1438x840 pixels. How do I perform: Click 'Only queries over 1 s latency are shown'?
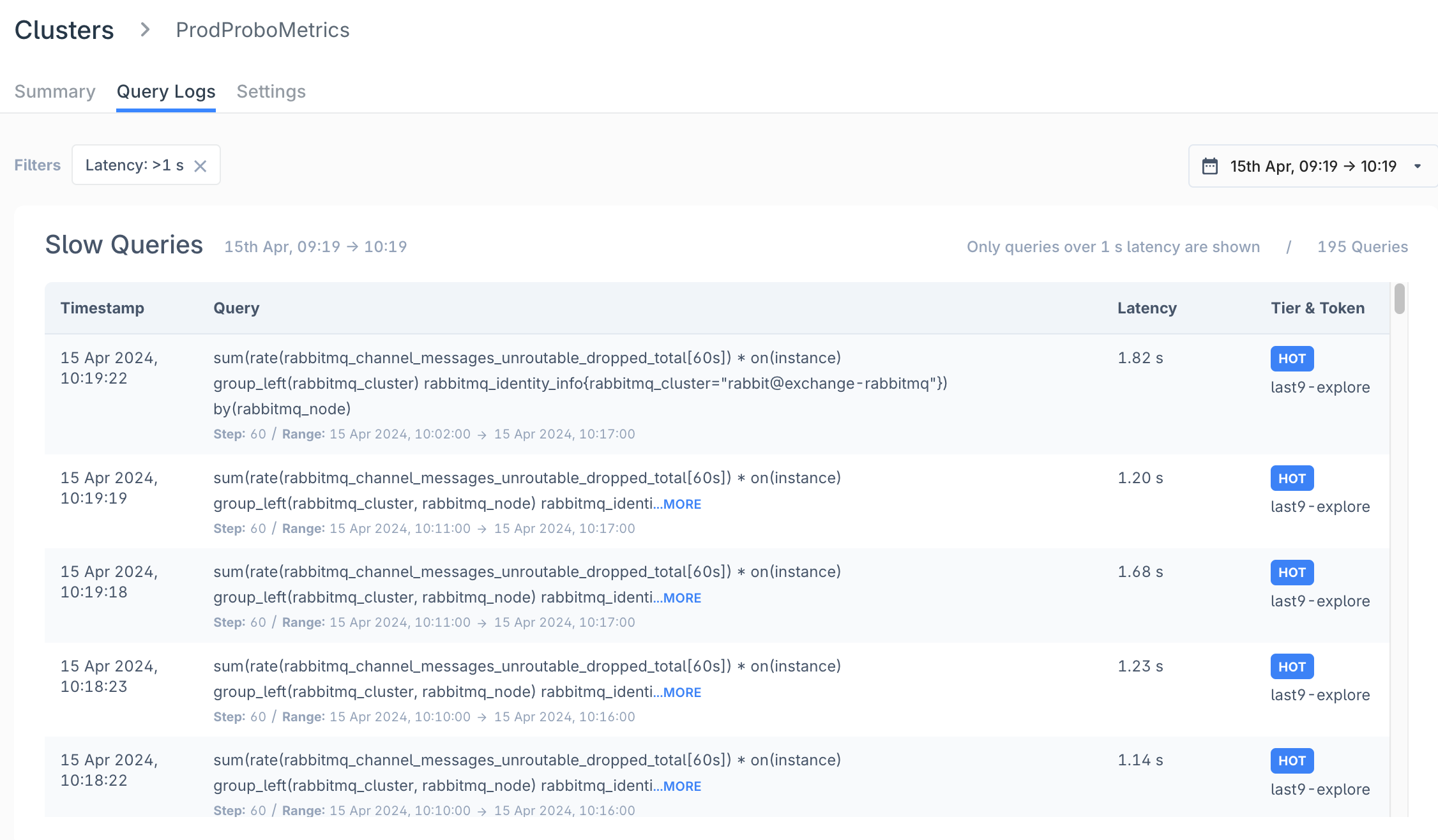coord(1113,247)
